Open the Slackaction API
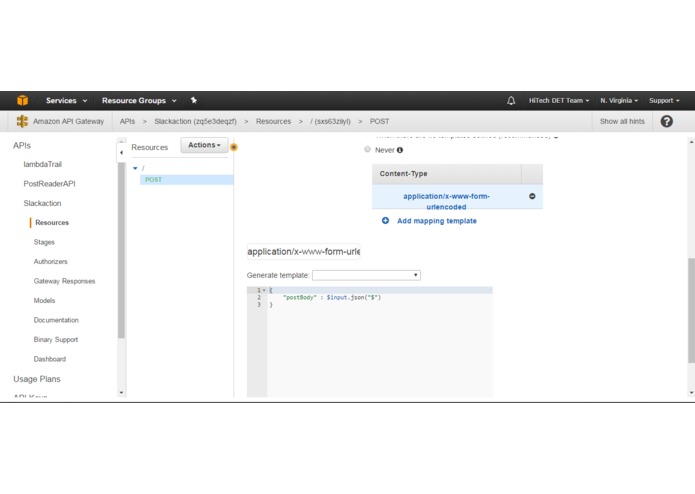The image size is (695, 494). point(42,203)
